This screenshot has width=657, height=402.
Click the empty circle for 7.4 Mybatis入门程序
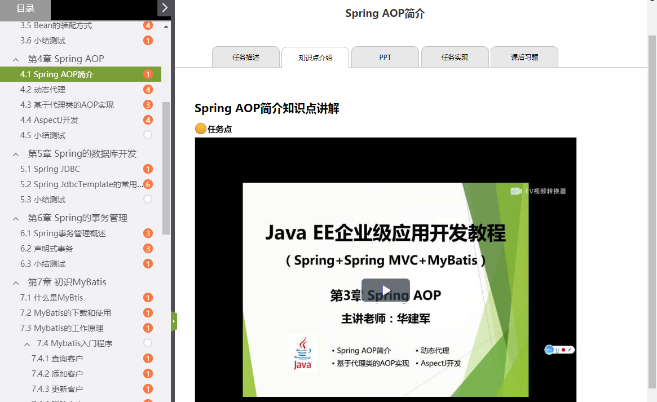147,343
